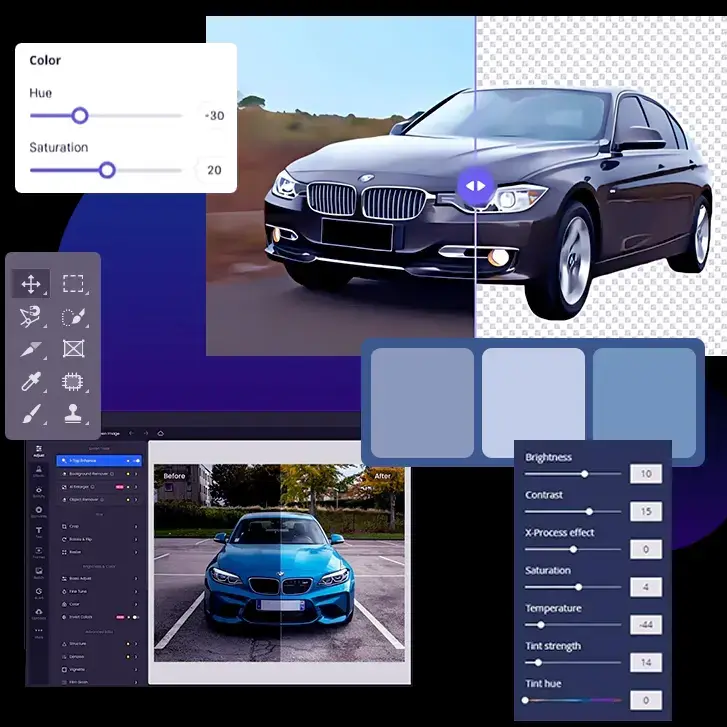Screen dimensions: 727x727
Task: Expand the Fine Tune chevron
Action: point(136,592)
